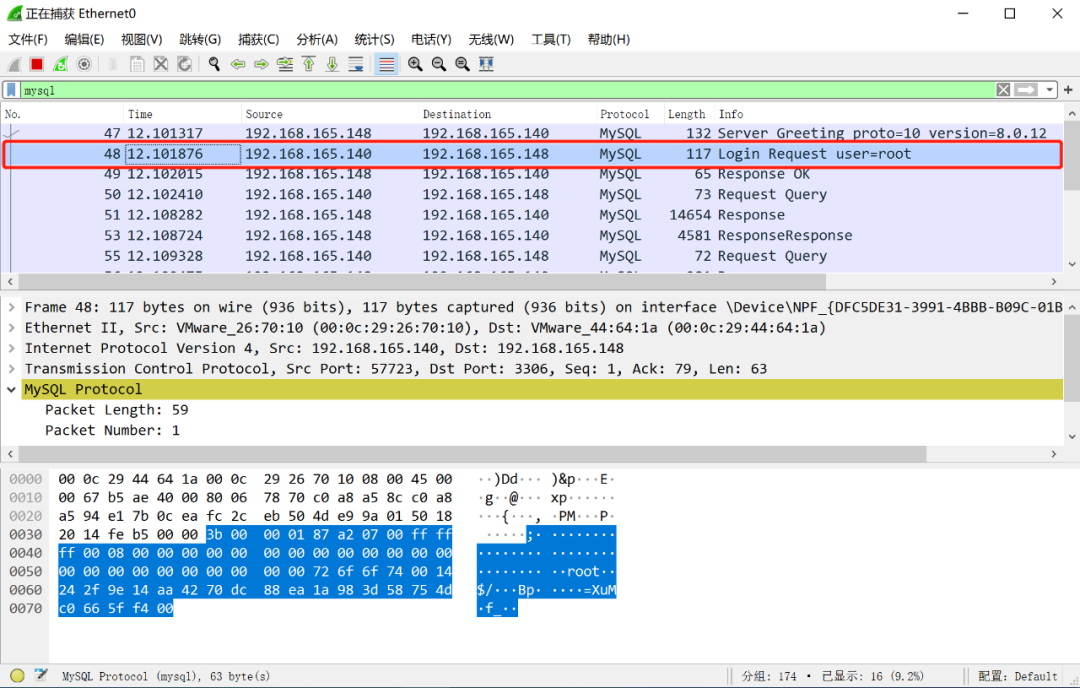Toggle packet list colorization
1080x688 pixels.
(386, 64)
